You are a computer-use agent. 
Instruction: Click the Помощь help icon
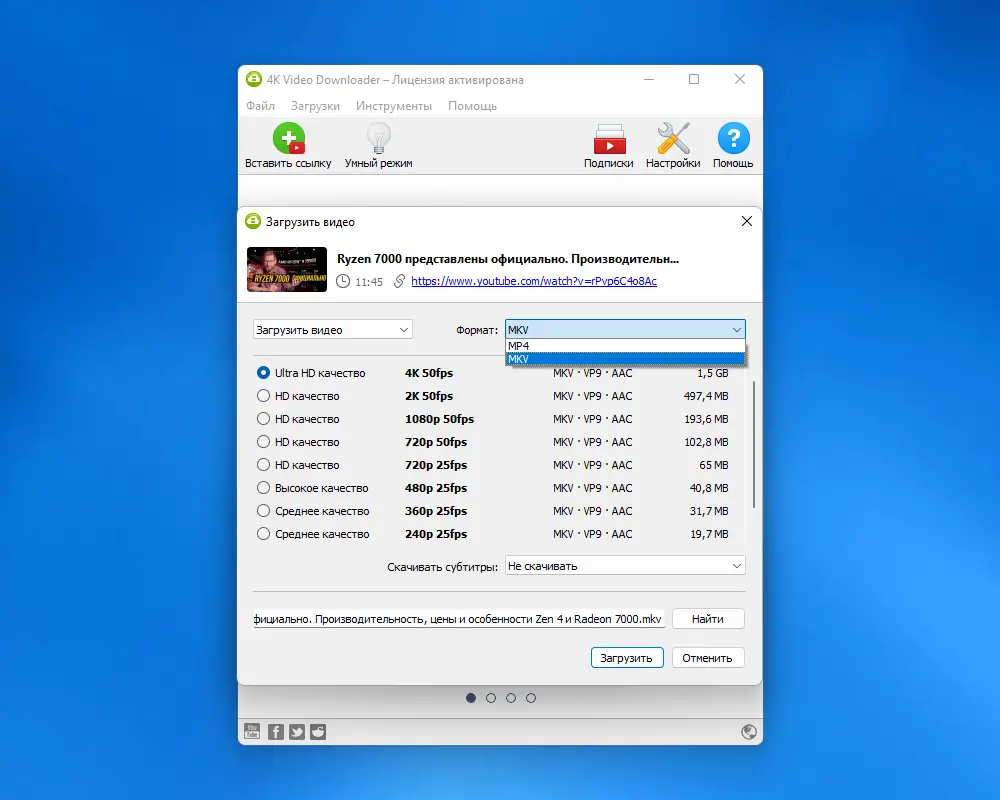[x=733, y=137]
